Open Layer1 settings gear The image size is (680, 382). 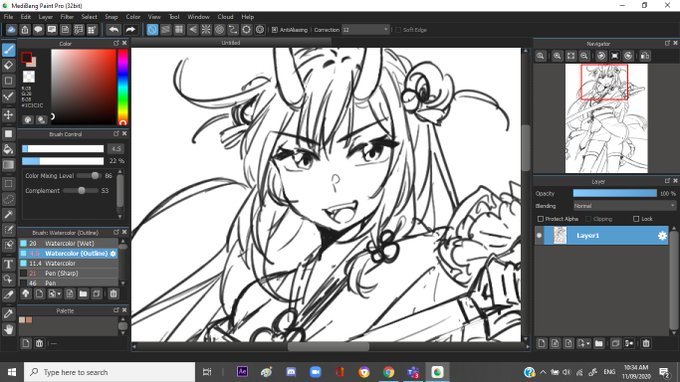(662, 235)
